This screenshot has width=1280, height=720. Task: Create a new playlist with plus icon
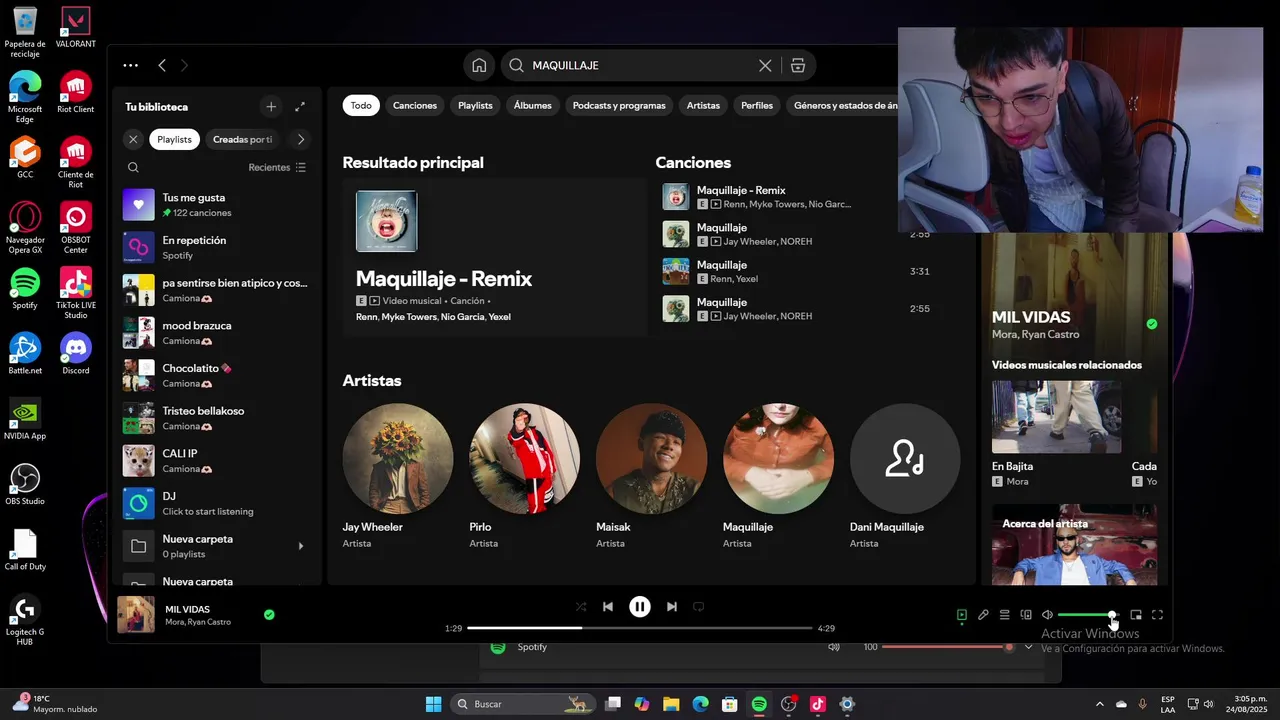pos(271,106)
